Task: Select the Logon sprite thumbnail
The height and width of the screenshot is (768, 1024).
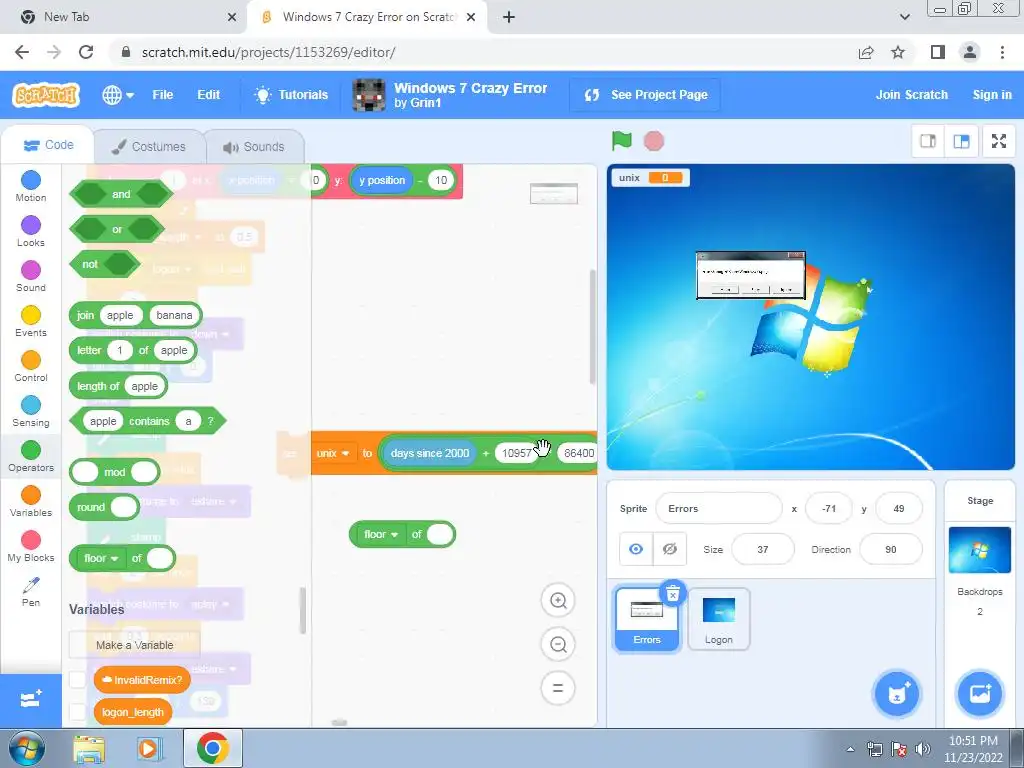Action: tap(718, 619)
